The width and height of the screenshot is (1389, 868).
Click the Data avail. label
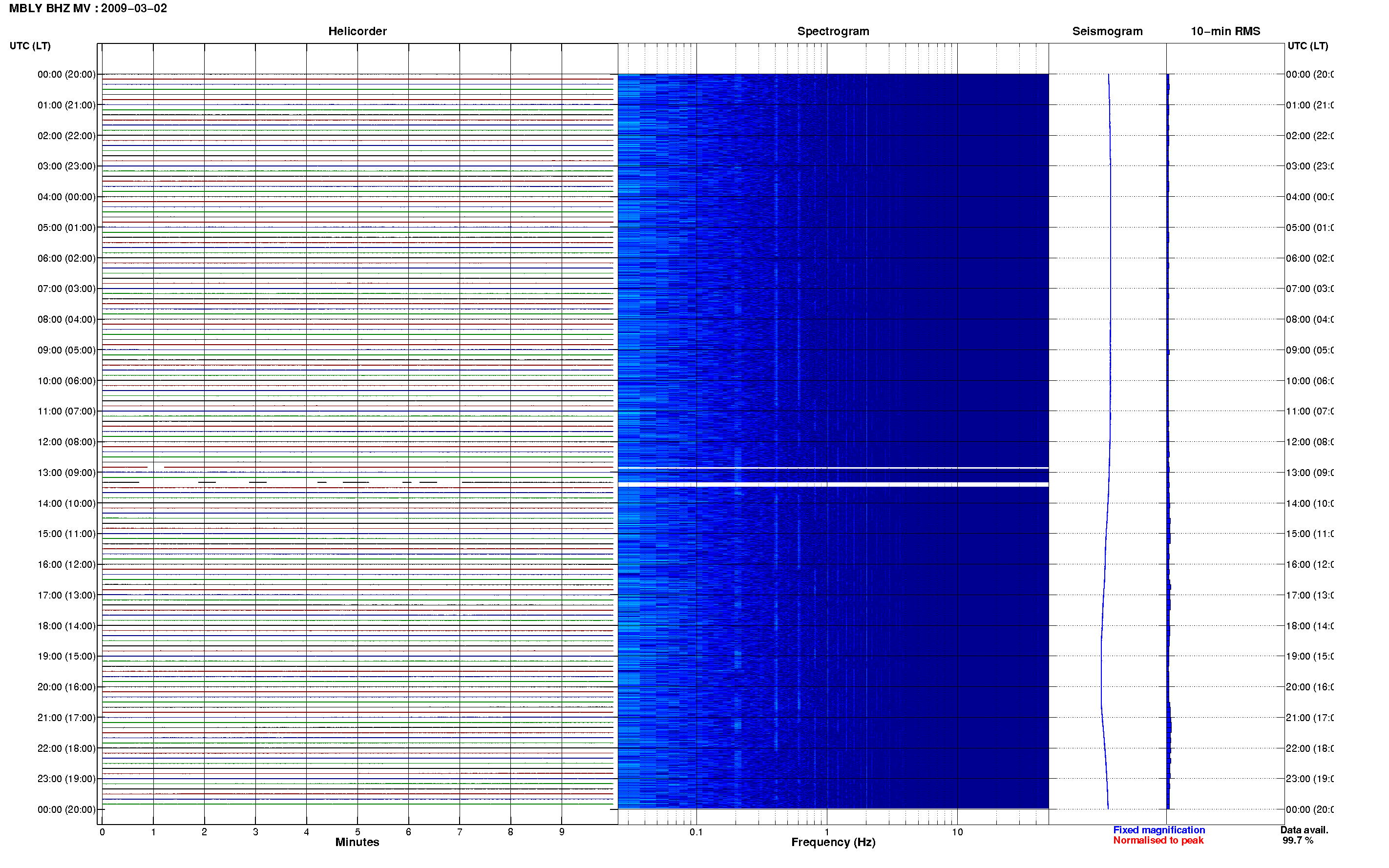point(1304,830)
